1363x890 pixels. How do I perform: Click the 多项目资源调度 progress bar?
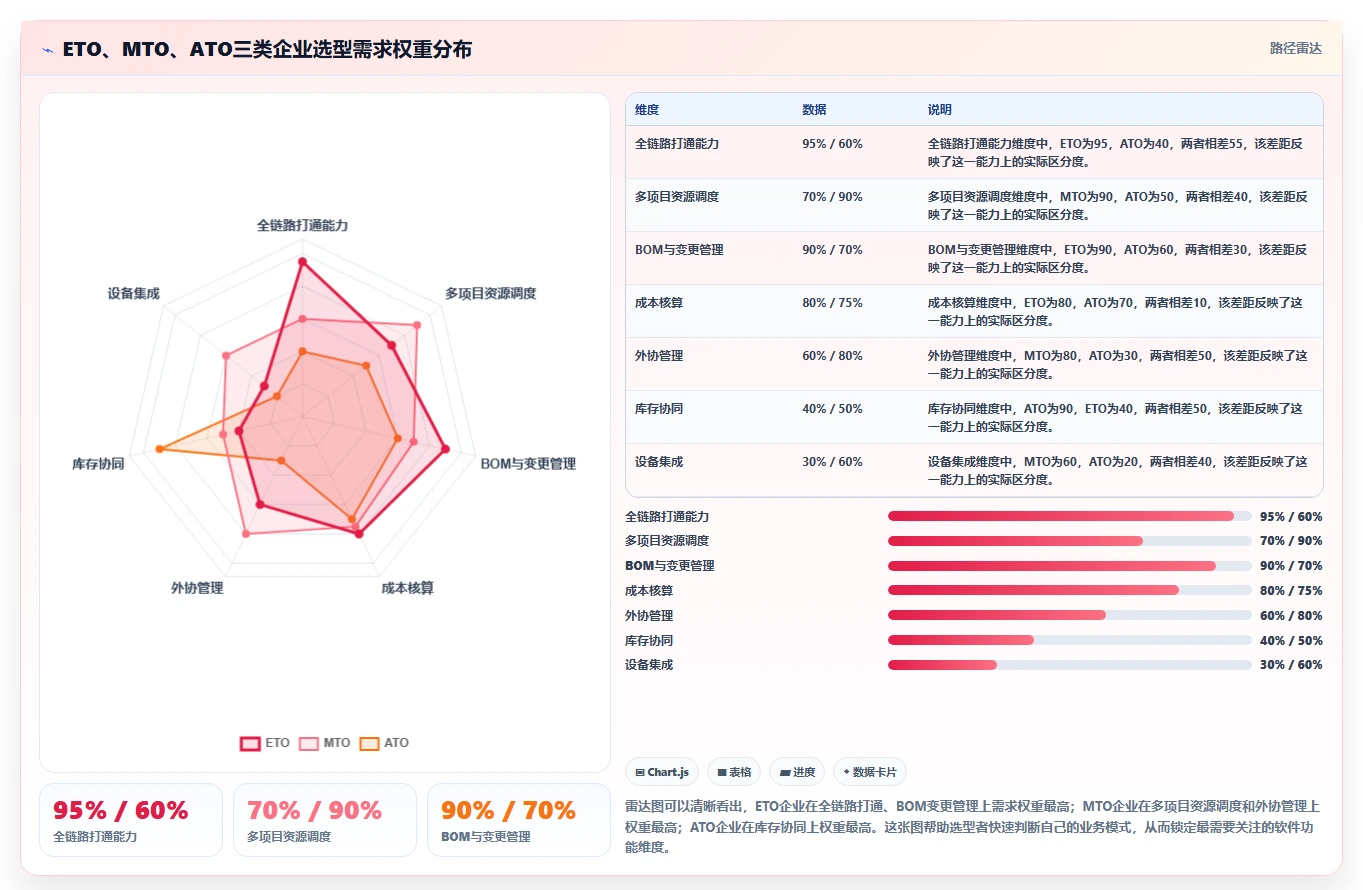tap(1070, 541)
